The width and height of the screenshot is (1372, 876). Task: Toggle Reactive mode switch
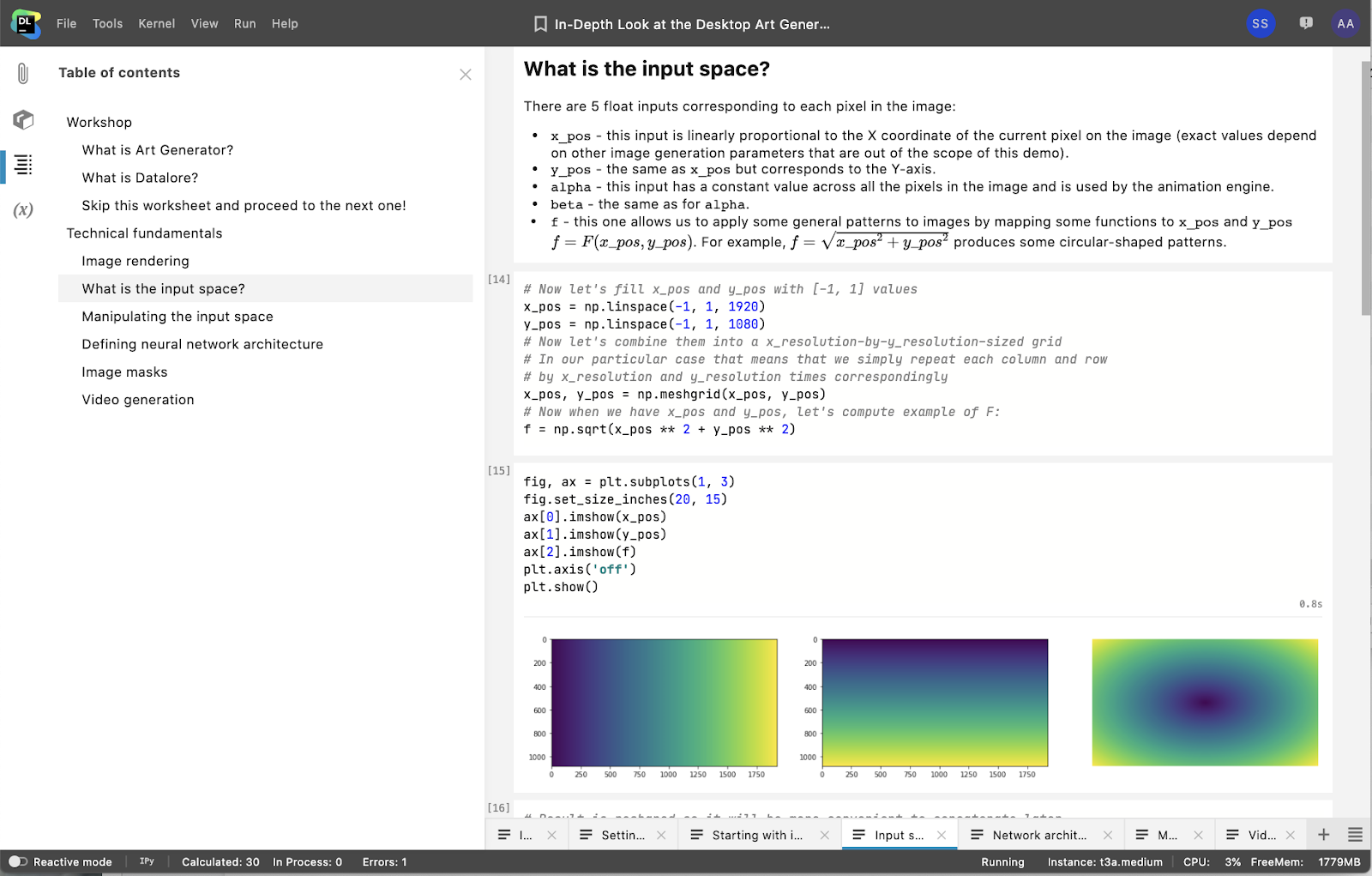coord(18,861)
